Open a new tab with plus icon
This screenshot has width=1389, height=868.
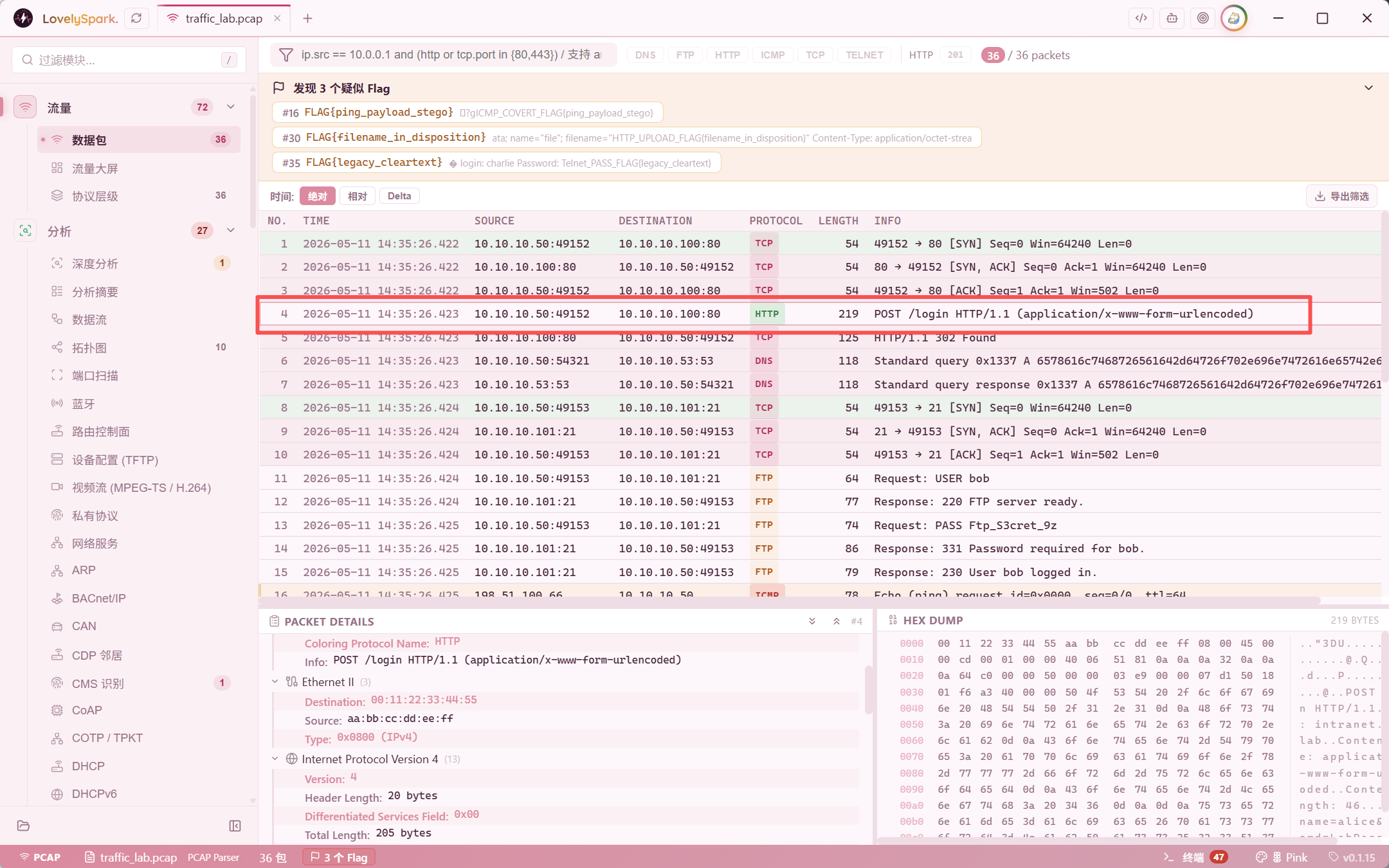point(307,19)
